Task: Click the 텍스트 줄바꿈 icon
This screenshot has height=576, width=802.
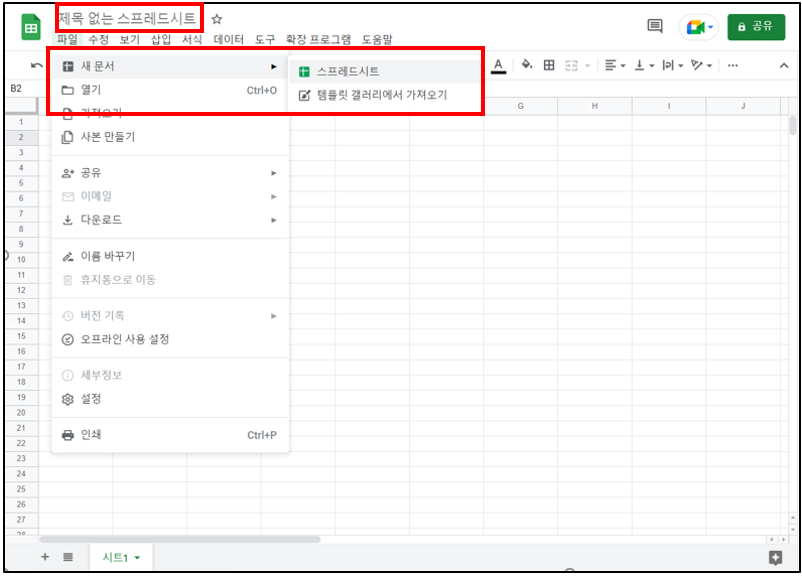Action: [x=668, y=64]
